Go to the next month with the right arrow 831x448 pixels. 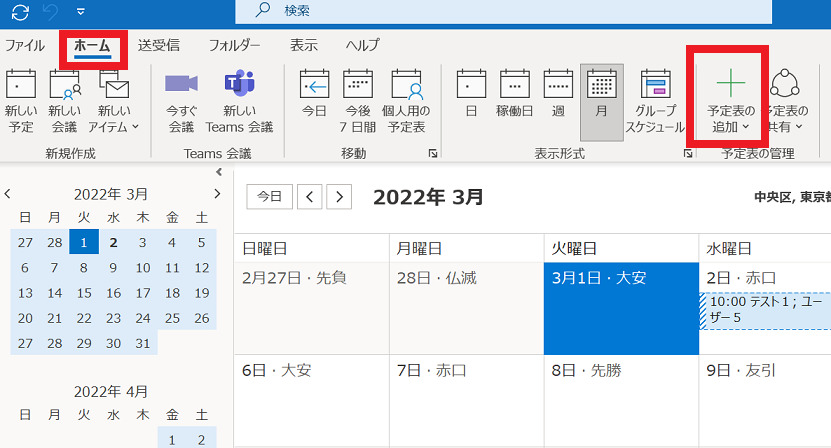(x=341, y=197)
